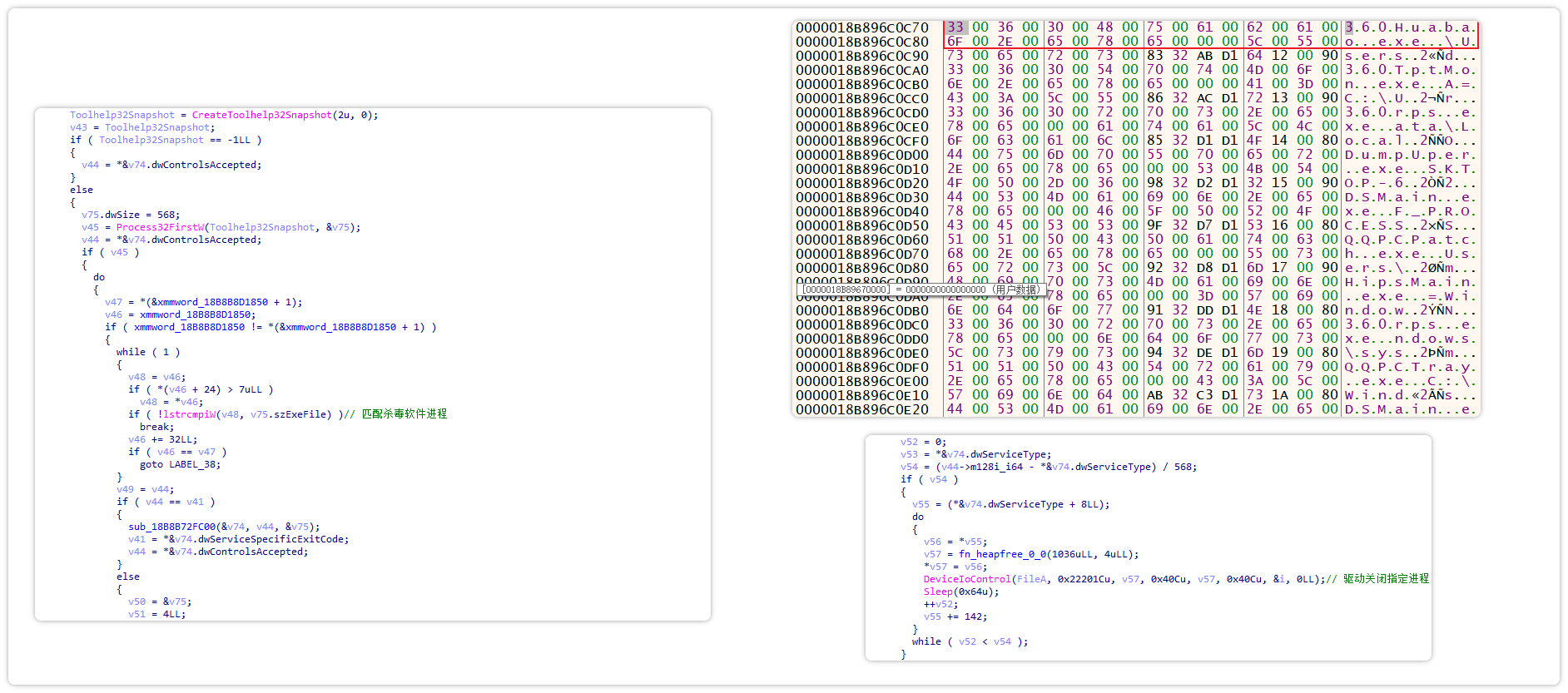Click the last hex row address 0000018B896C0E20
The width and height of the screenshot is (1568, 693).
(861, 409)
